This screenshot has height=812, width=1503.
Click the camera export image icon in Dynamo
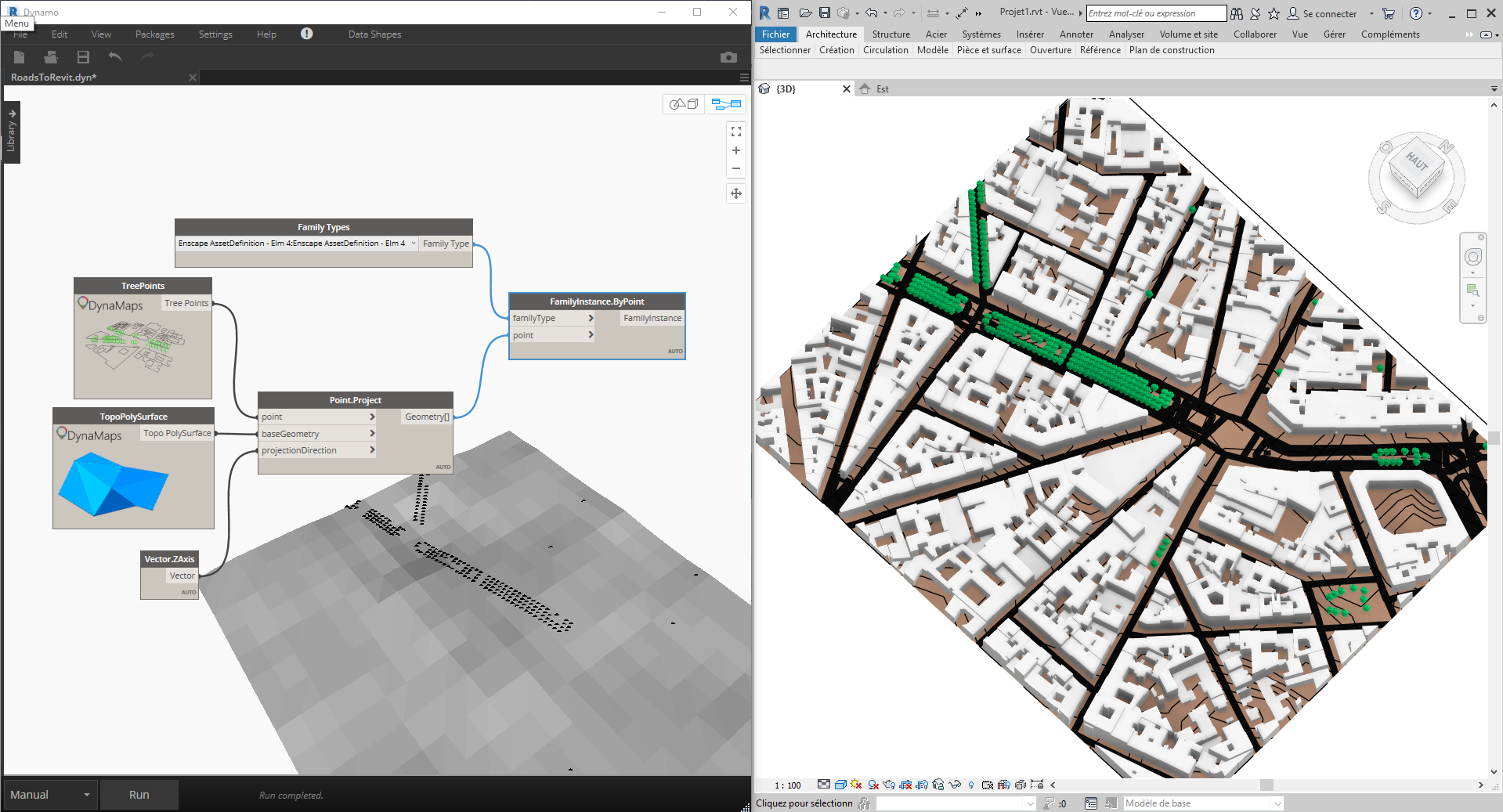[728, 57]
